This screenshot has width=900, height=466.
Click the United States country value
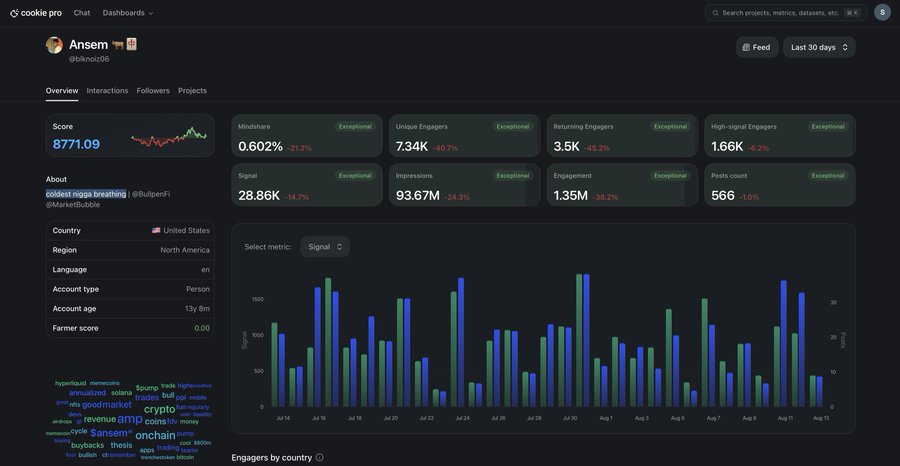point(181,230)
